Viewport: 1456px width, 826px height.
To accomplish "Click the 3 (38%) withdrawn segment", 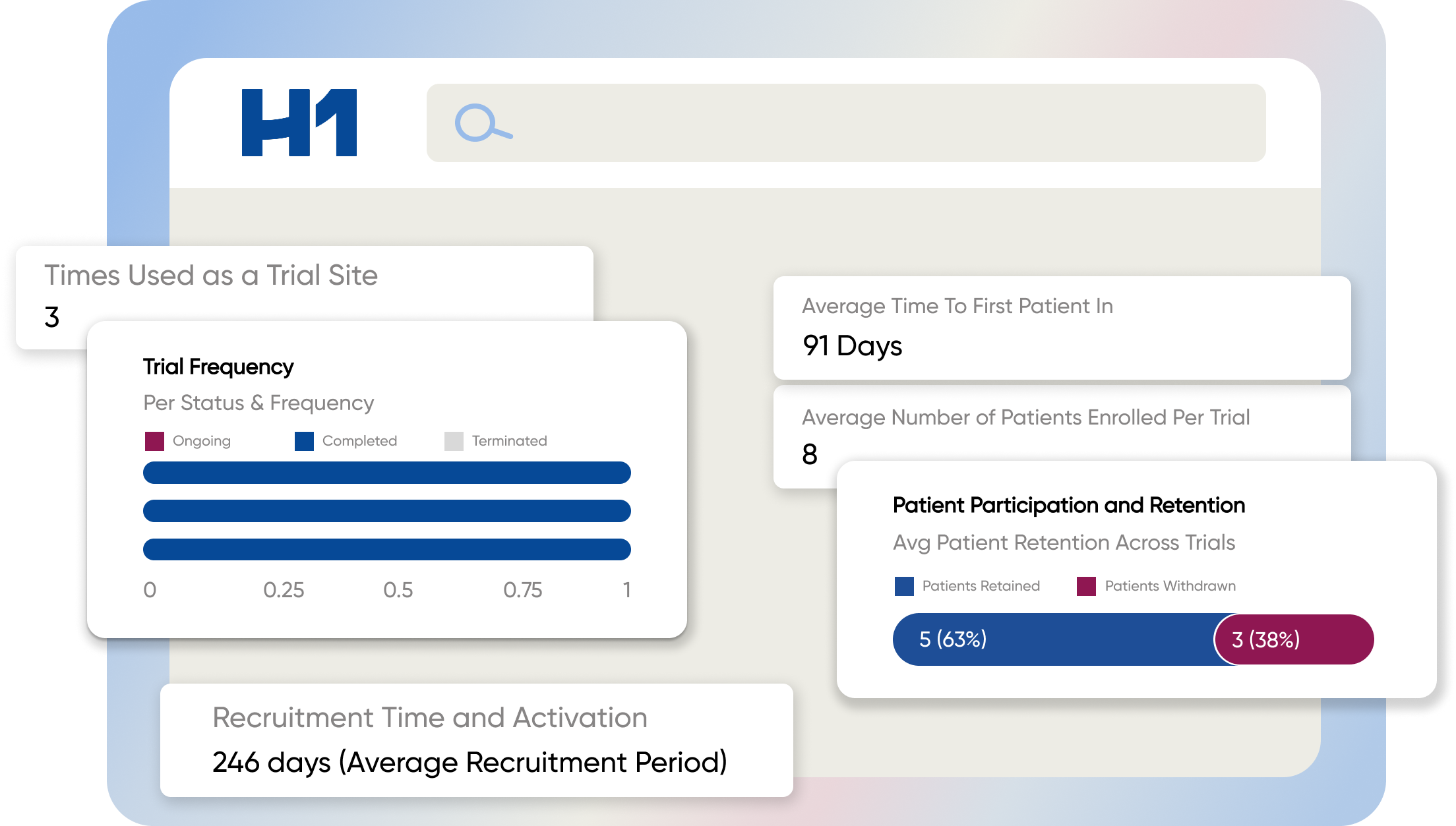I will coord(1265,639).
